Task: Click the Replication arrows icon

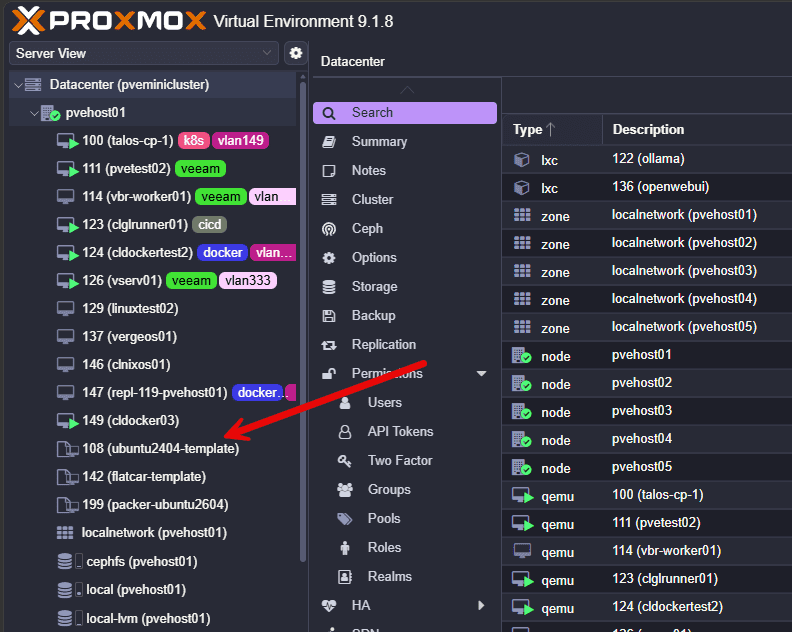Action: 329,345
